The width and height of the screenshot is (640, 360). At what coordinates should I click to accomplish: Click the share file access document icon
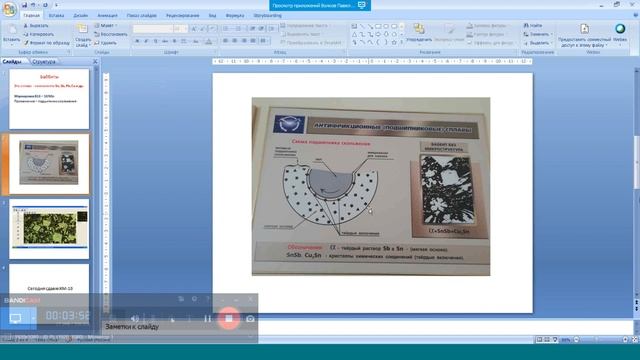[584, 29]
